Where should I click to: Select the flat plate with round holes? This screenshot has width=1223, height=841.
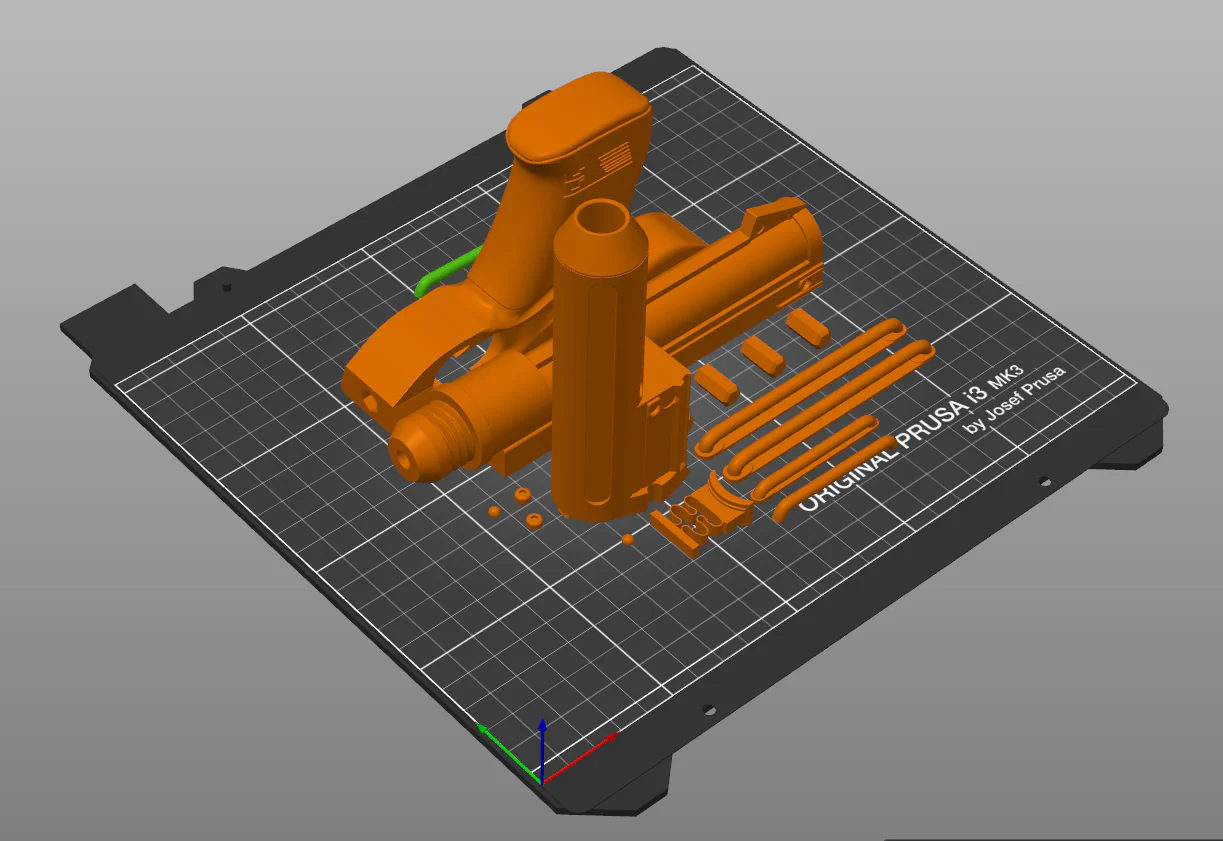[684, 525]
